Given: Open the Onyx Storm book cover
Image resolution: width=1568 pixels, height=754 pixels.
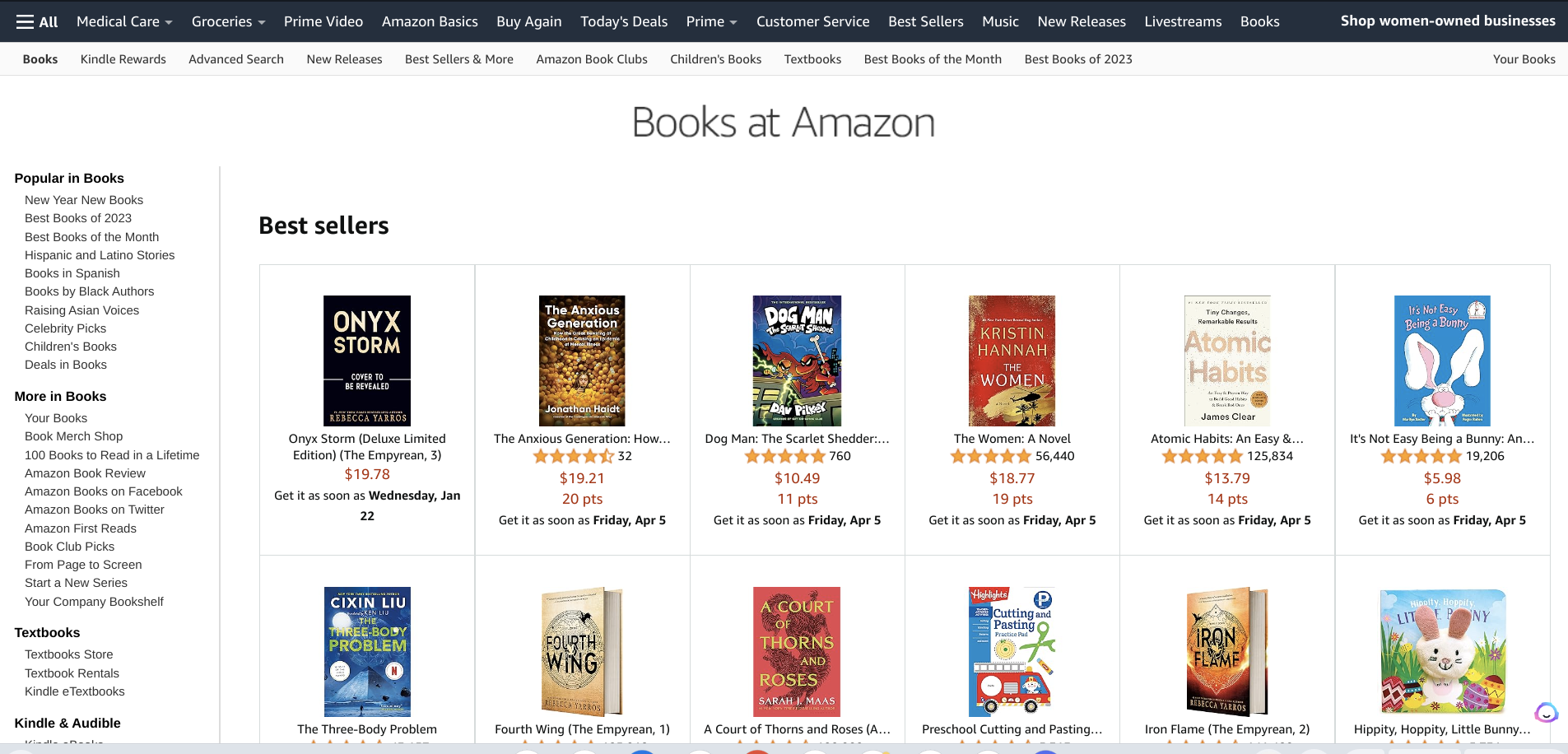Looking at the screenshot, I should point(367,361).
